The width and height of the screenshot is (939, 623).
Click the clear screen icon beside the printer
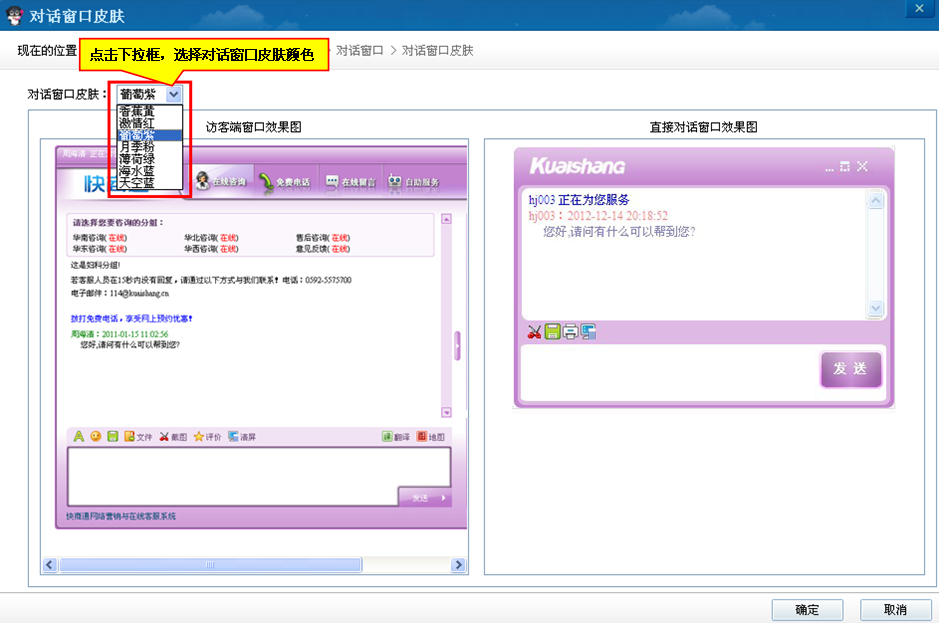tap(588, 332)
